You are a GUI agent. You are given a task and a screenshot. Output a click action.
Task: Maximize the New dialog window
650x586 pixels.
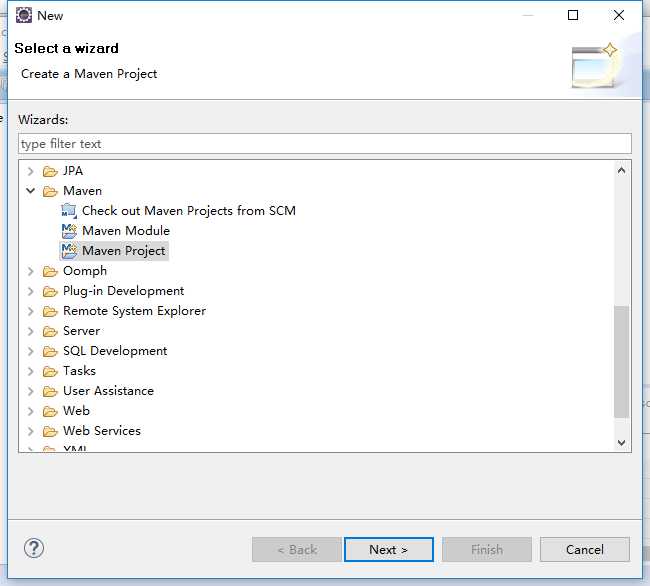tap(573, 15)
